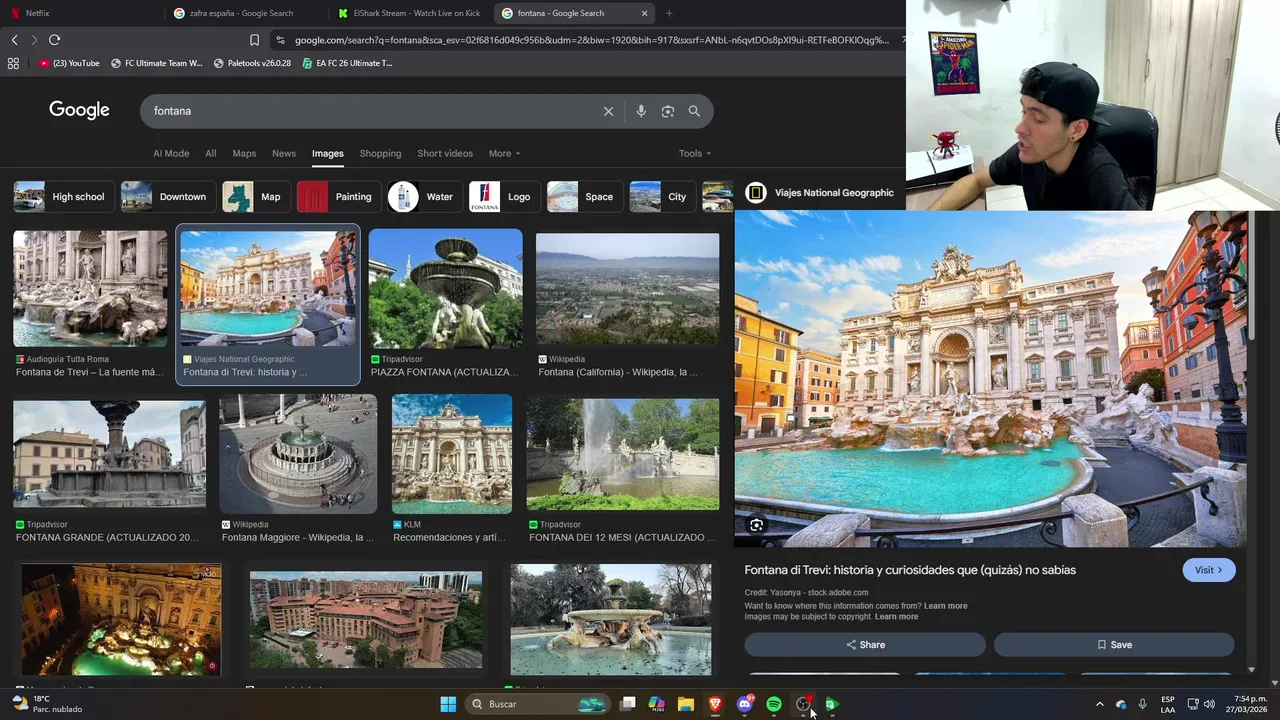Filter images by Logo chip
The height and width of the screenshot is (720, 1280).
pyautogui.click(x=505, y=197)
